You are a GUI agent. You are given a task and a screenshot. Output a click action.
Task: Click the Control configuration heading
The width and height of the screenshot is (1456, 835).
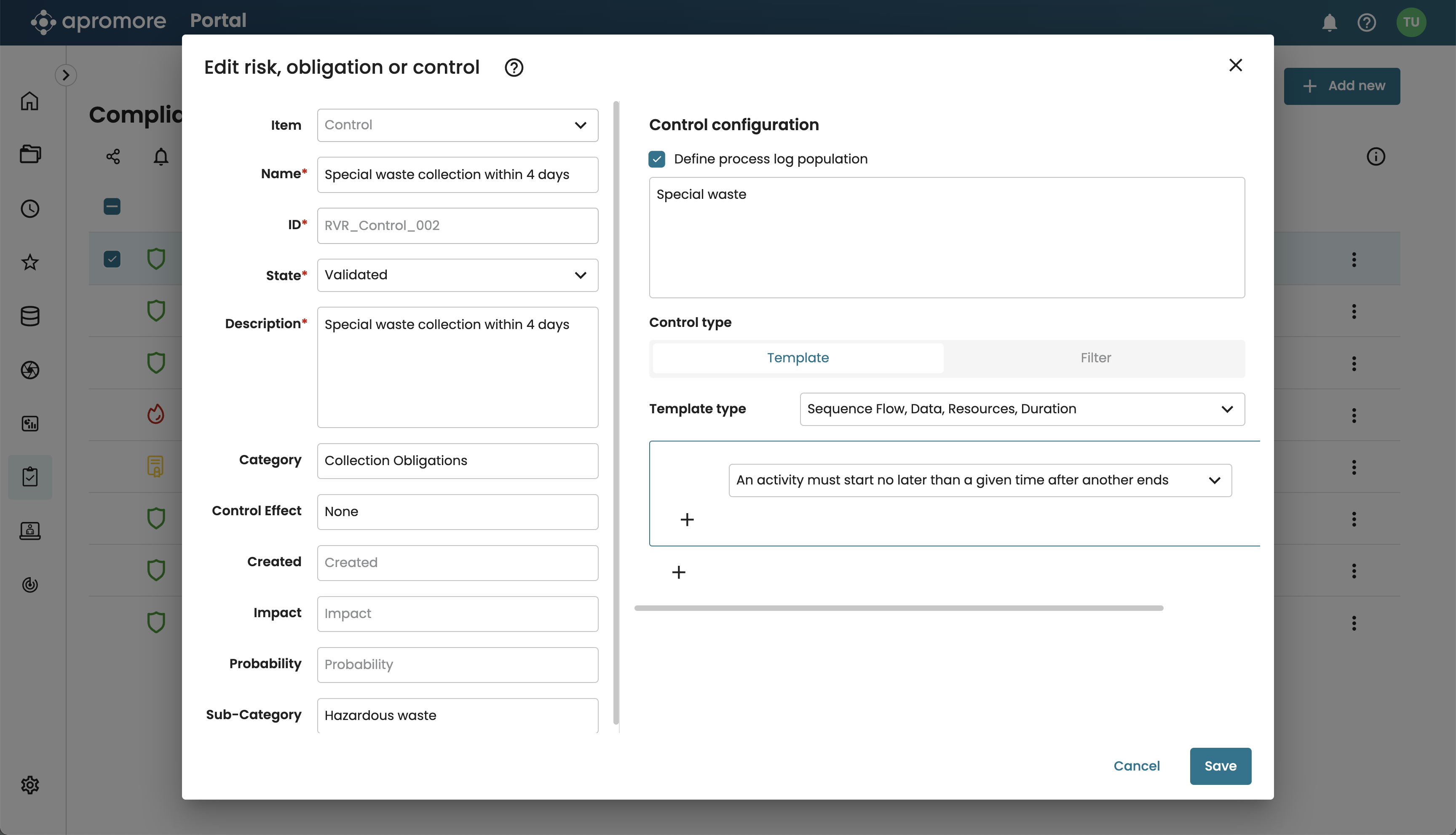pyautogui.click(x=733, y=125)
